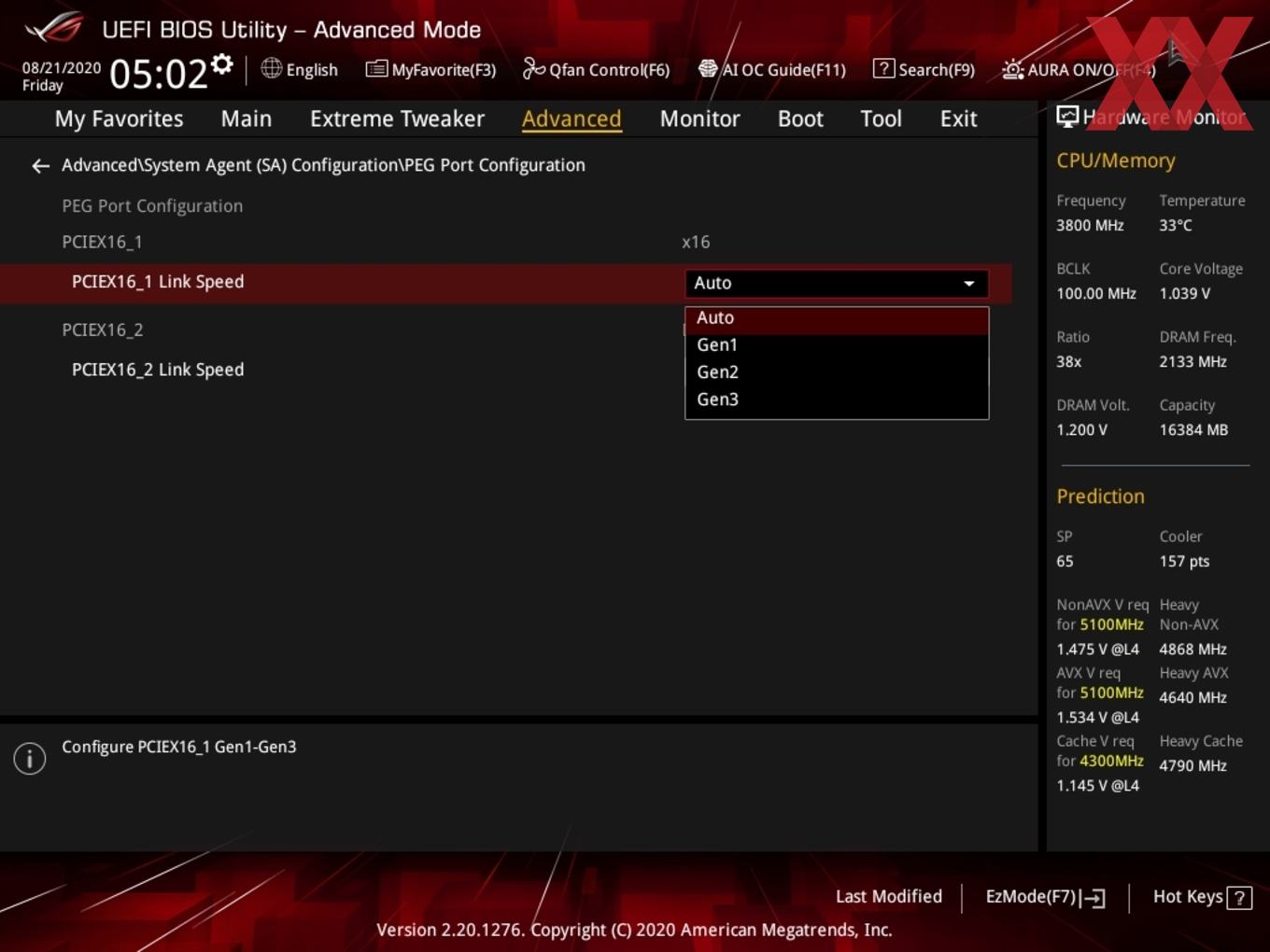Click the 100.00 MHz BCLK value
The height and width of the screenshot is (952, 1270).
[x=1096, y=294]
